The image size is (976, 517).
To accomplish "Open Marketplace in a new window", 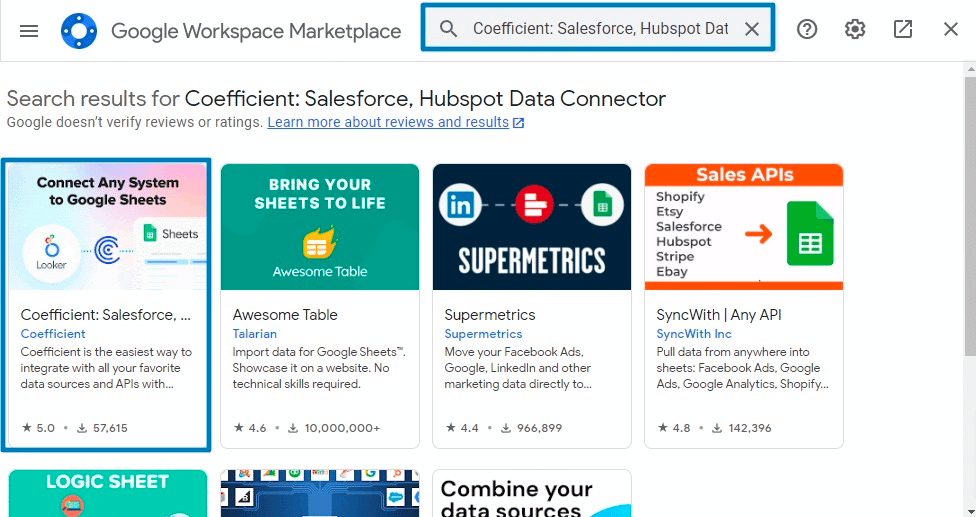I will point(903,29).
